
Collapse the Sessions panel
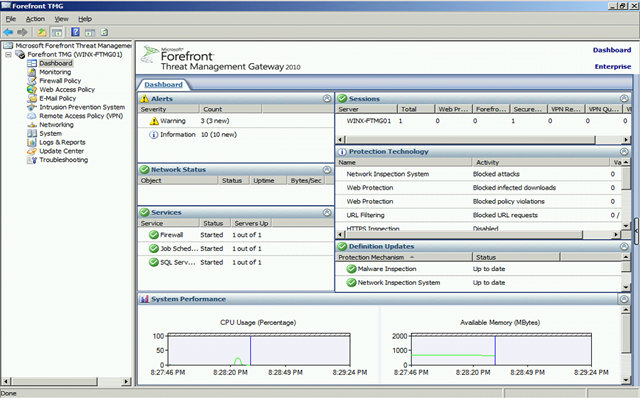point(624,98)
